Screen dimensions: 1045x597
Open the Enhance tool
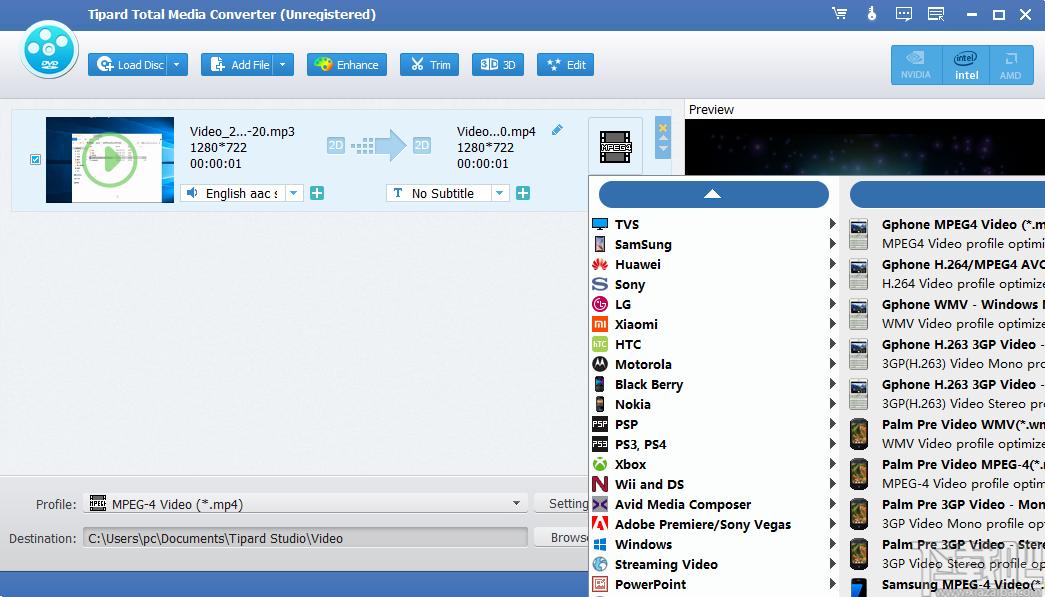click(347, 65)
